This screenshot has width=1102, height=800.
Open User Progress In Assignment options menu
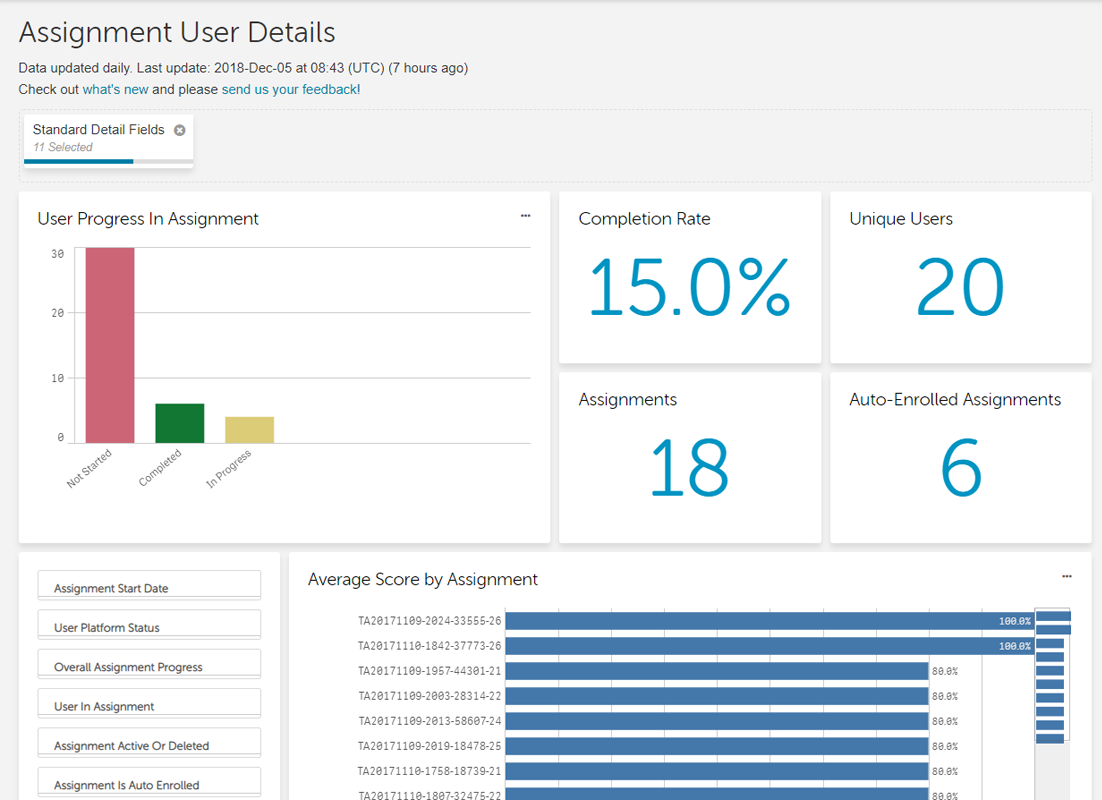coord(525,216)
